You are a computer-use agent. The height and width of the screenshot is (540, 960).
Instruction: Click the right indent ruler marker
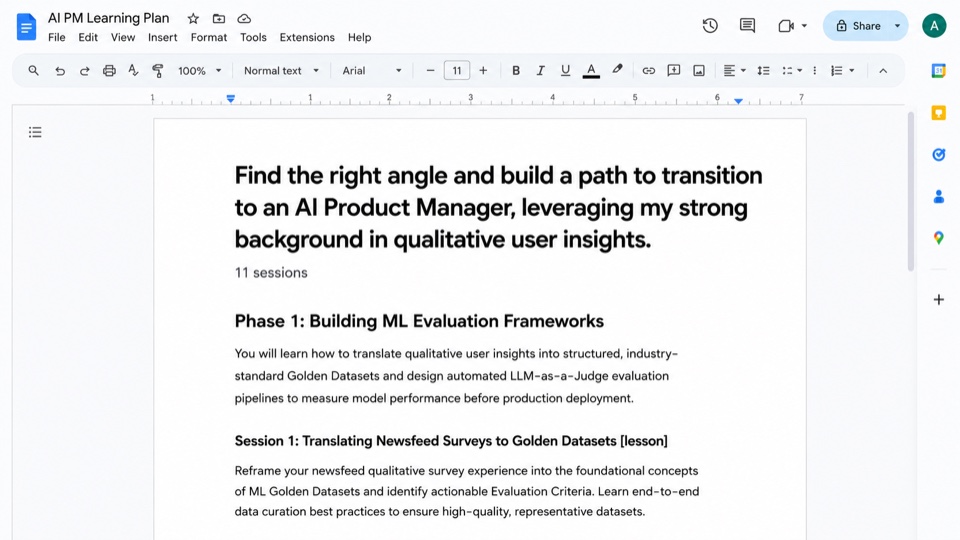click(x=738, y=100)
